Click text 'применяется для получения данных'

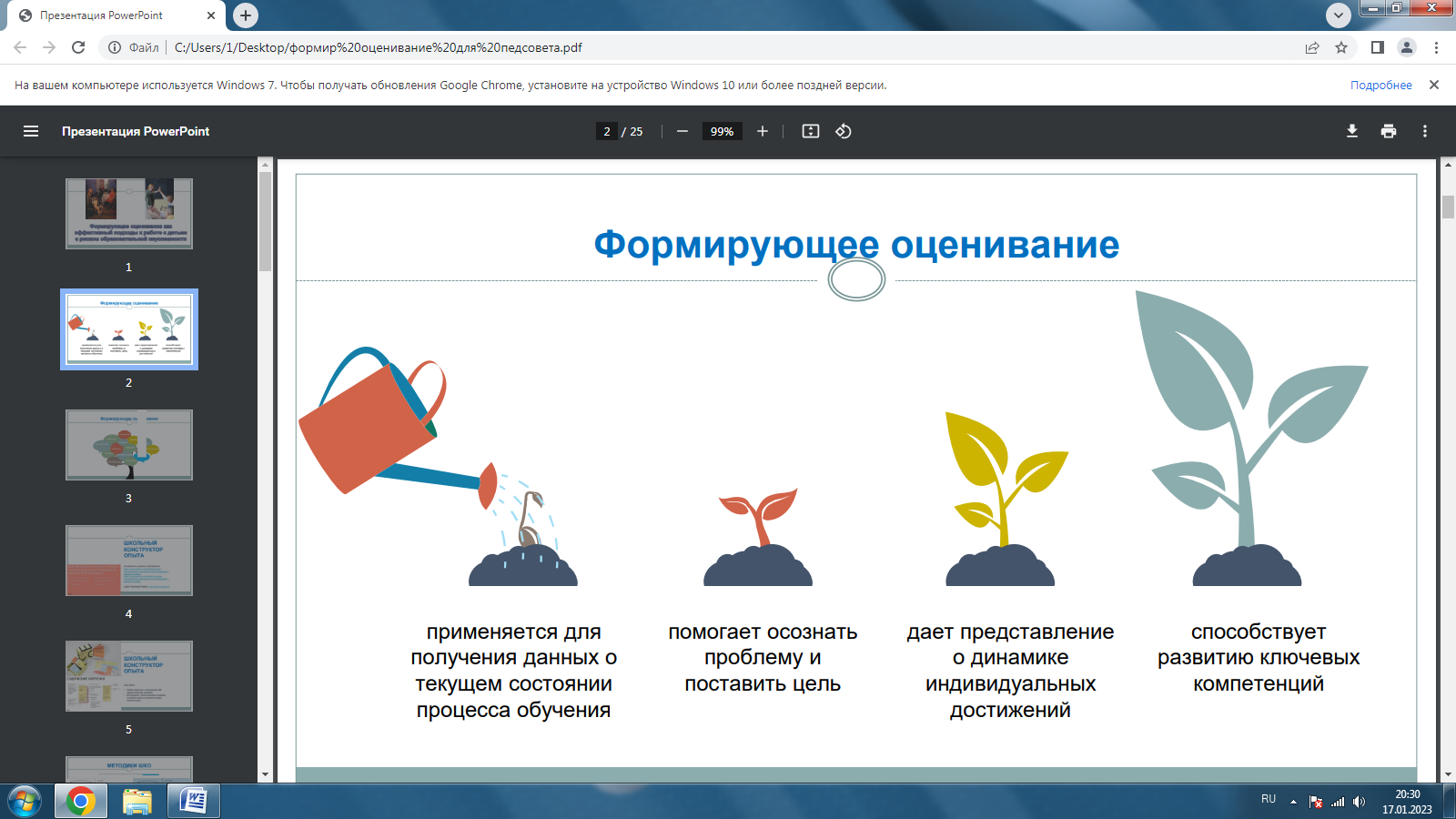[x=513, y=644]
